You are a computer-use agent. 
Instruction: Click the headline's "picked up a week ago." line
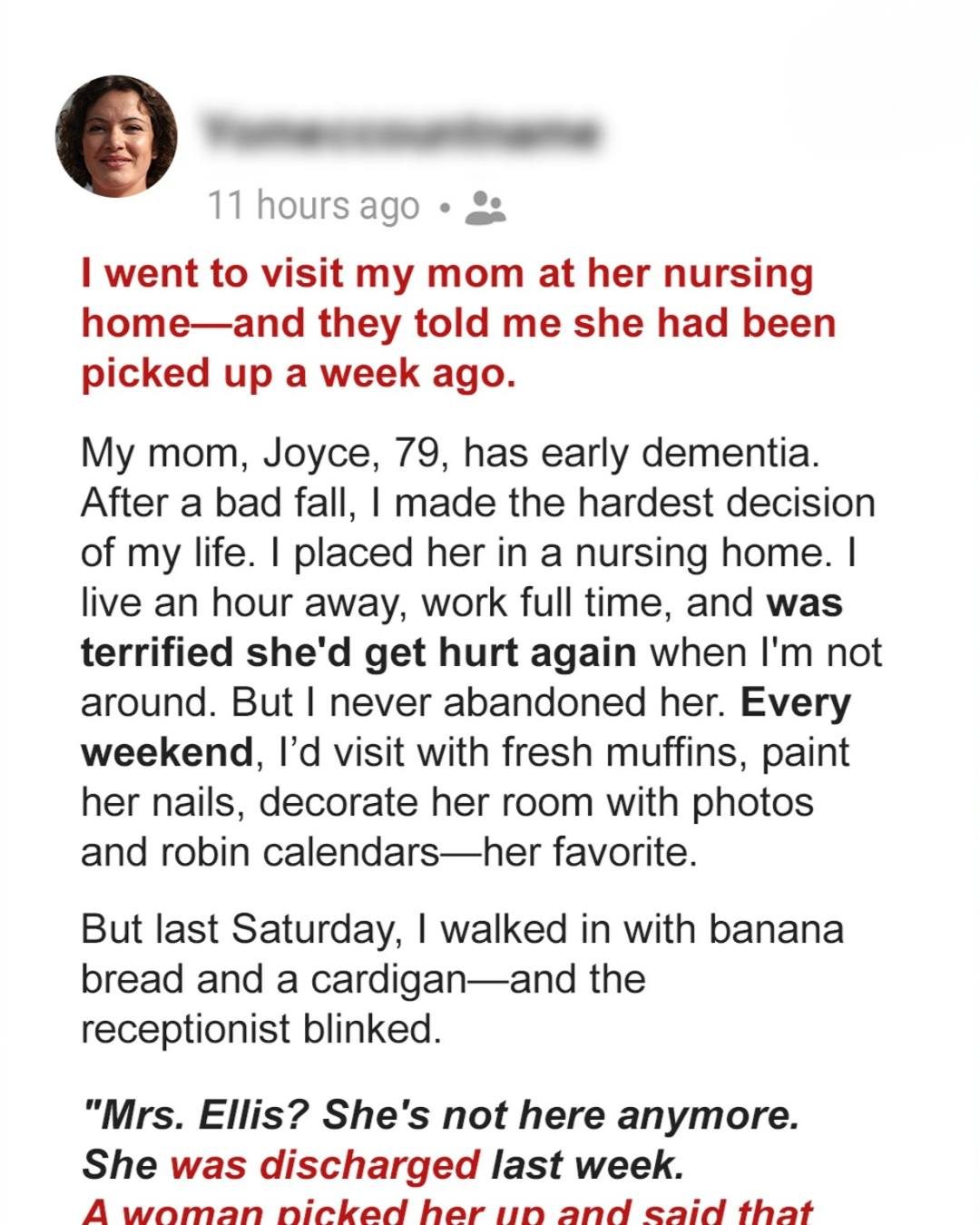tap(299, 373)
